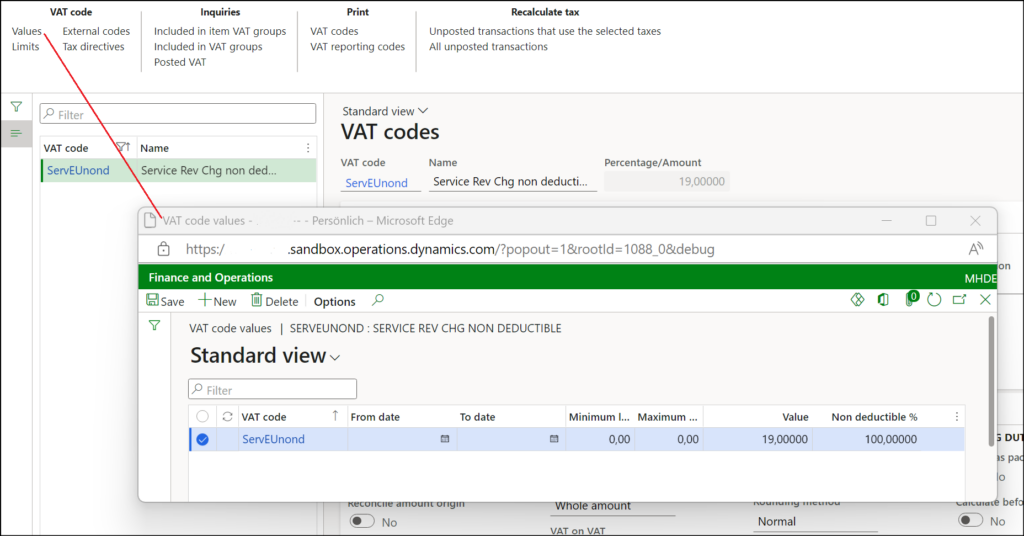The width and height of the screenshot is (1024, 536).
Task: Open Name column options in main list
Action: [x=308, y=148]
